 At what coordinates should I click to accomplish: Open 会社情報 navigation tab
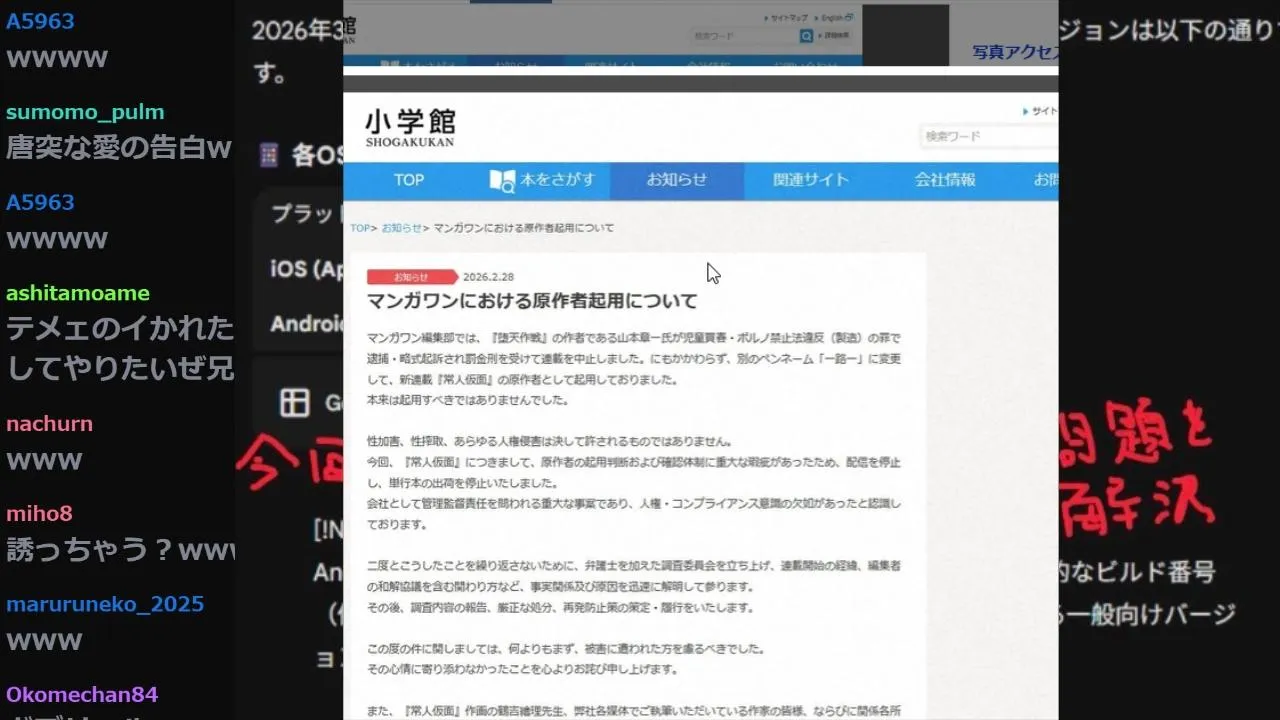click(945, 181)
